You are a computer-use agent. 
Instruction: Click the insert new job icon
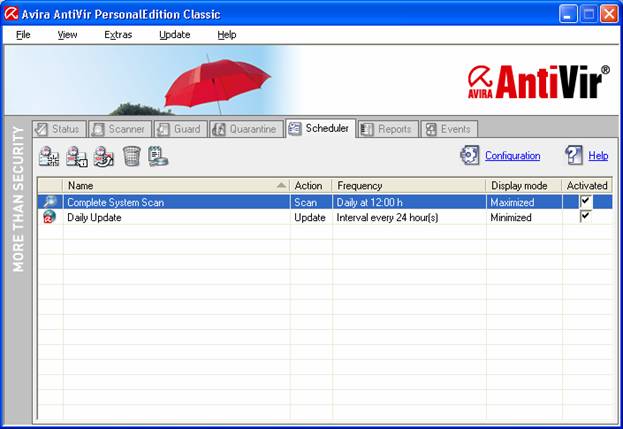click(x=49, y=156)
